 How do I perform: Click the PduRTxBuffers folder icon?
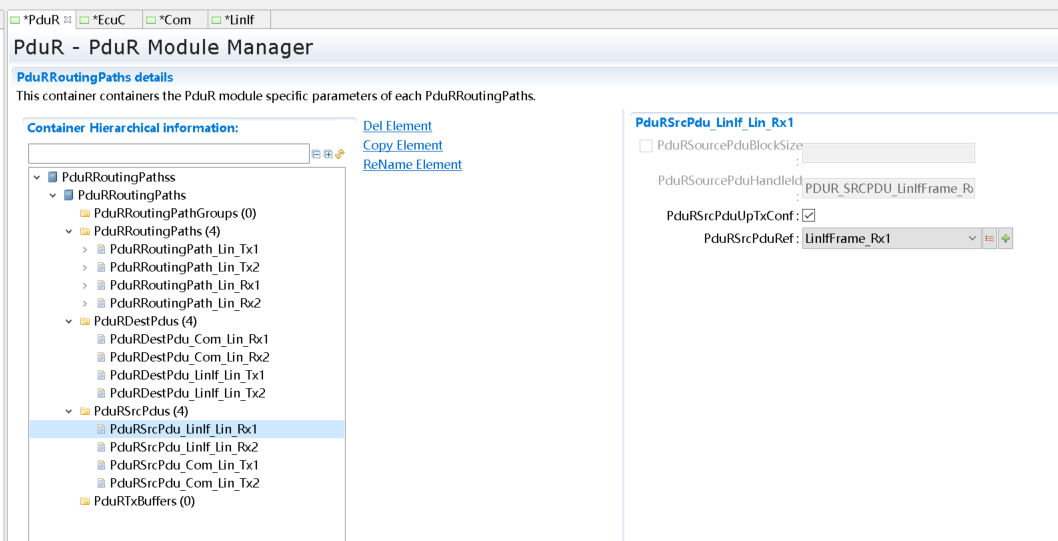(85, 501)
